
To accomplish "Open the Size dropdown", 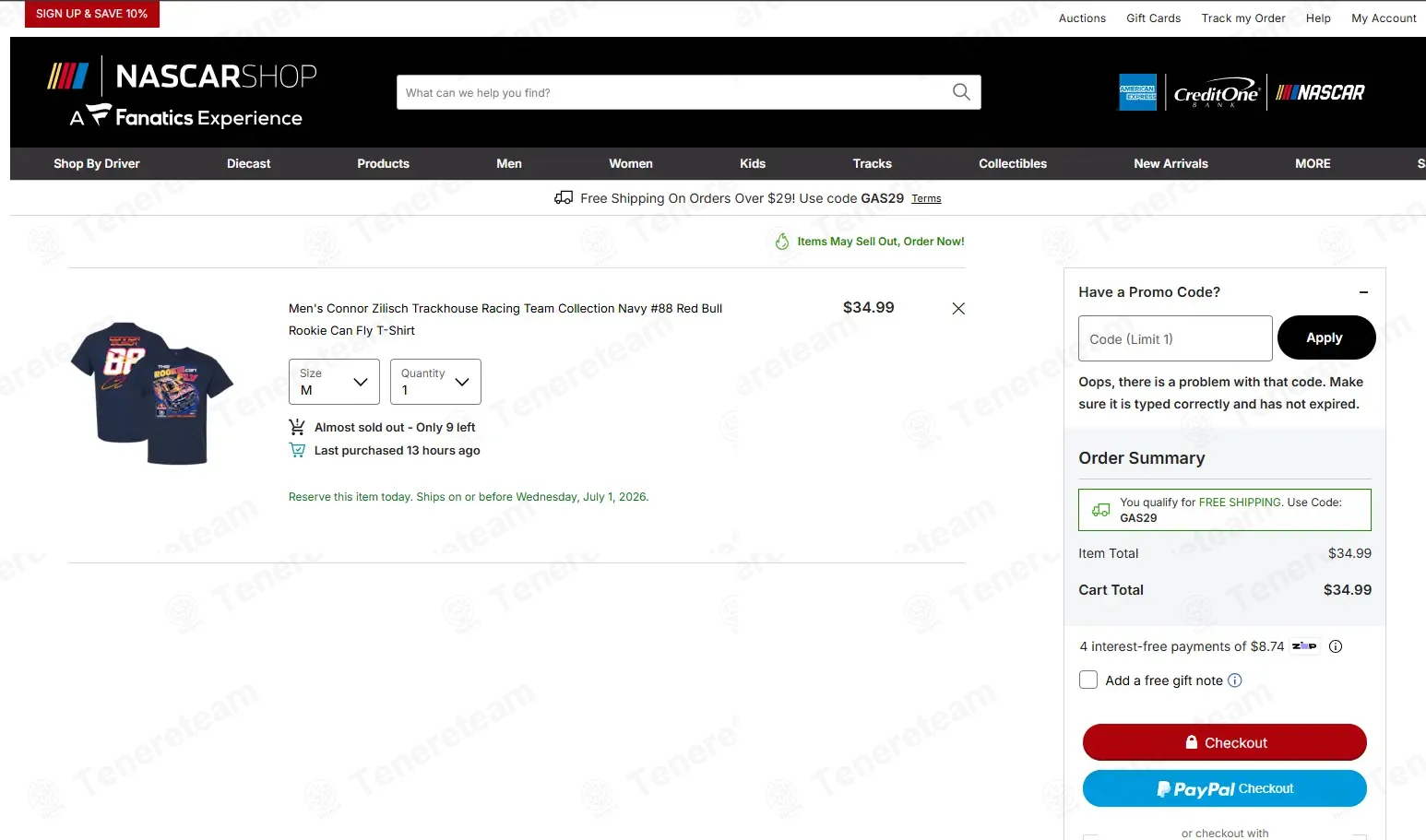I will [x=334, y=382].
